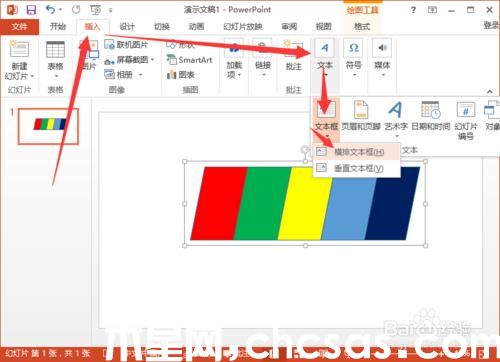Collapse the ribbon with the chevron

pyautogui.click(x=489, y=91)
